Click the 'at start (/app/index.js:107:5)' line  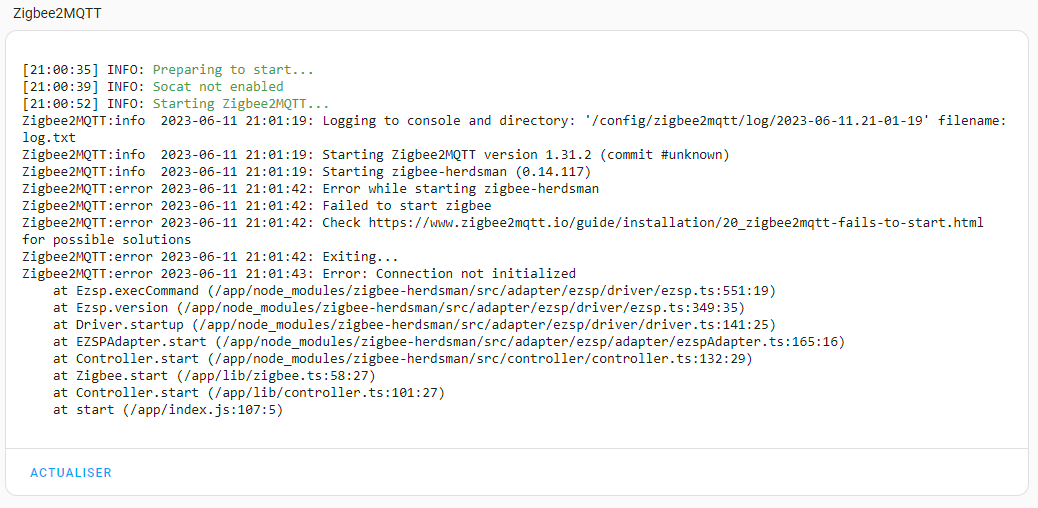click(168, 410)
